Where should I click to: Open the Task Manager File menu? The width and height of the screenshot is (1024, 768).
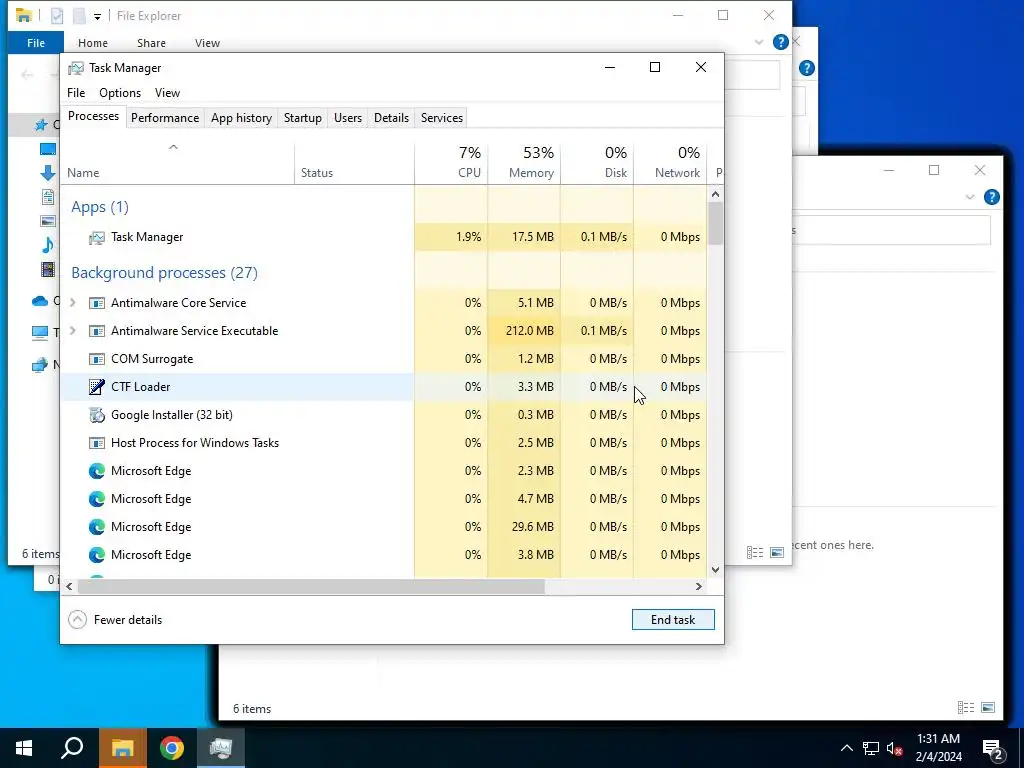[76, 93]
